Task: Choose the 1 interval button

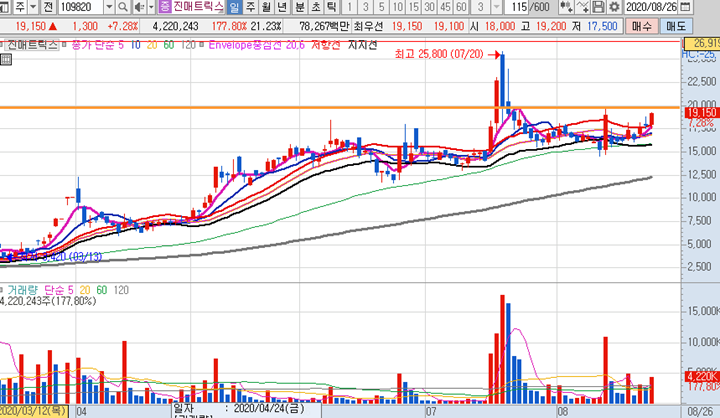Action: click(349, 7)
